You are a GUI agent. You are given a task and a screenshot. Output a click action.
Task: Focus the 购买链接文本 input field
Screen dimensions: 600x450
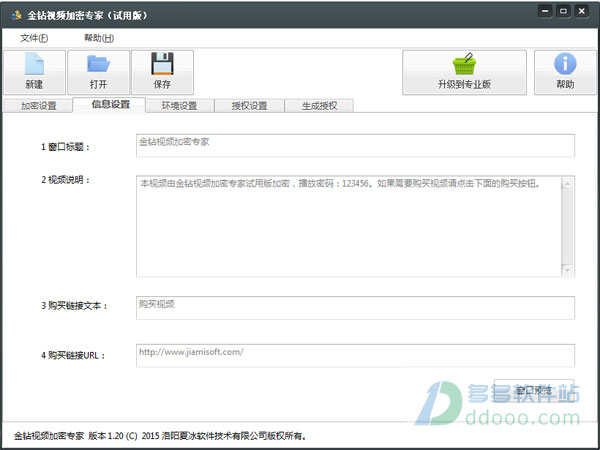[355, 308]
